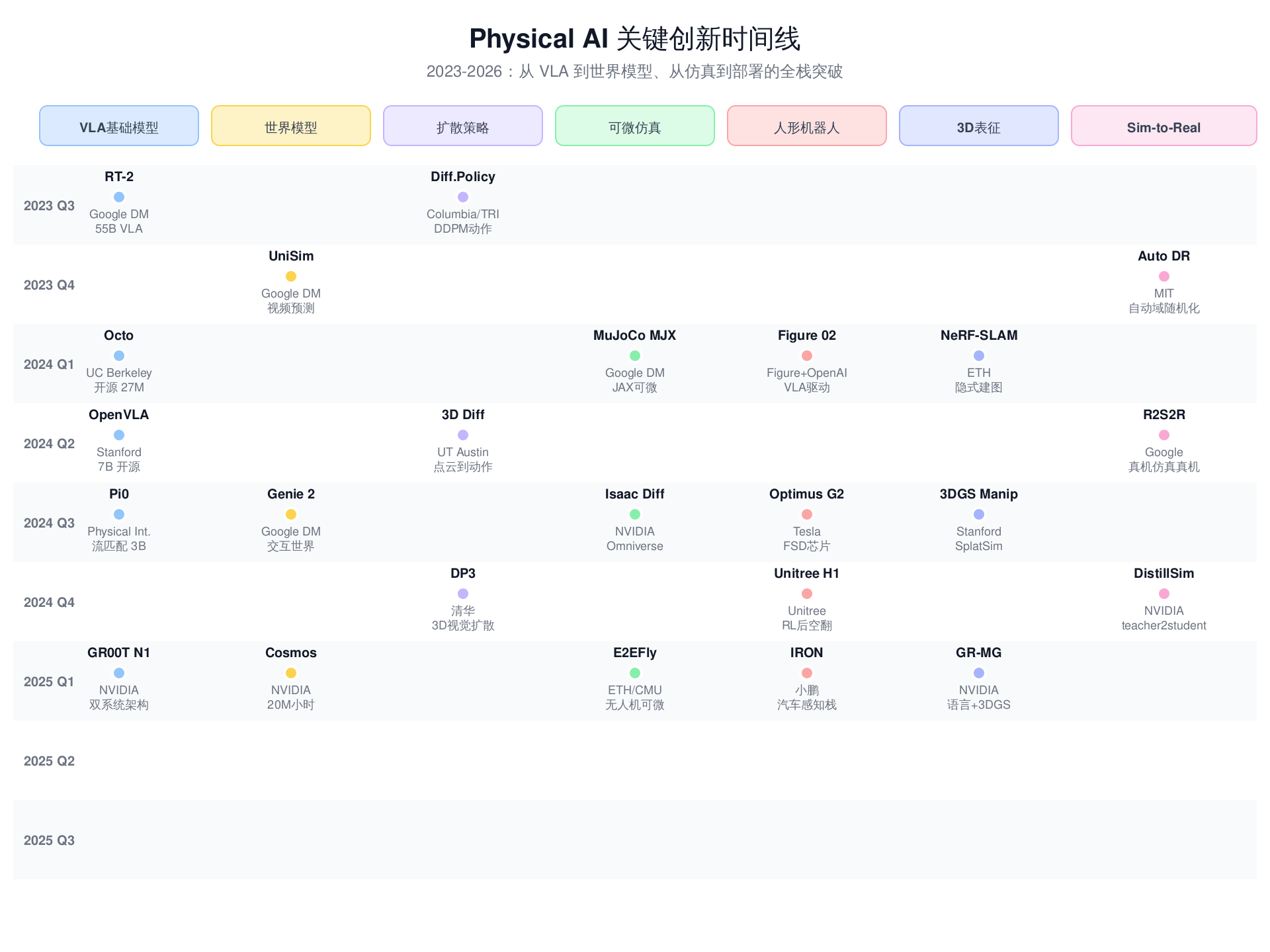
Task: Click the MuJoCo MJX timeline dot
Action: 635,356
